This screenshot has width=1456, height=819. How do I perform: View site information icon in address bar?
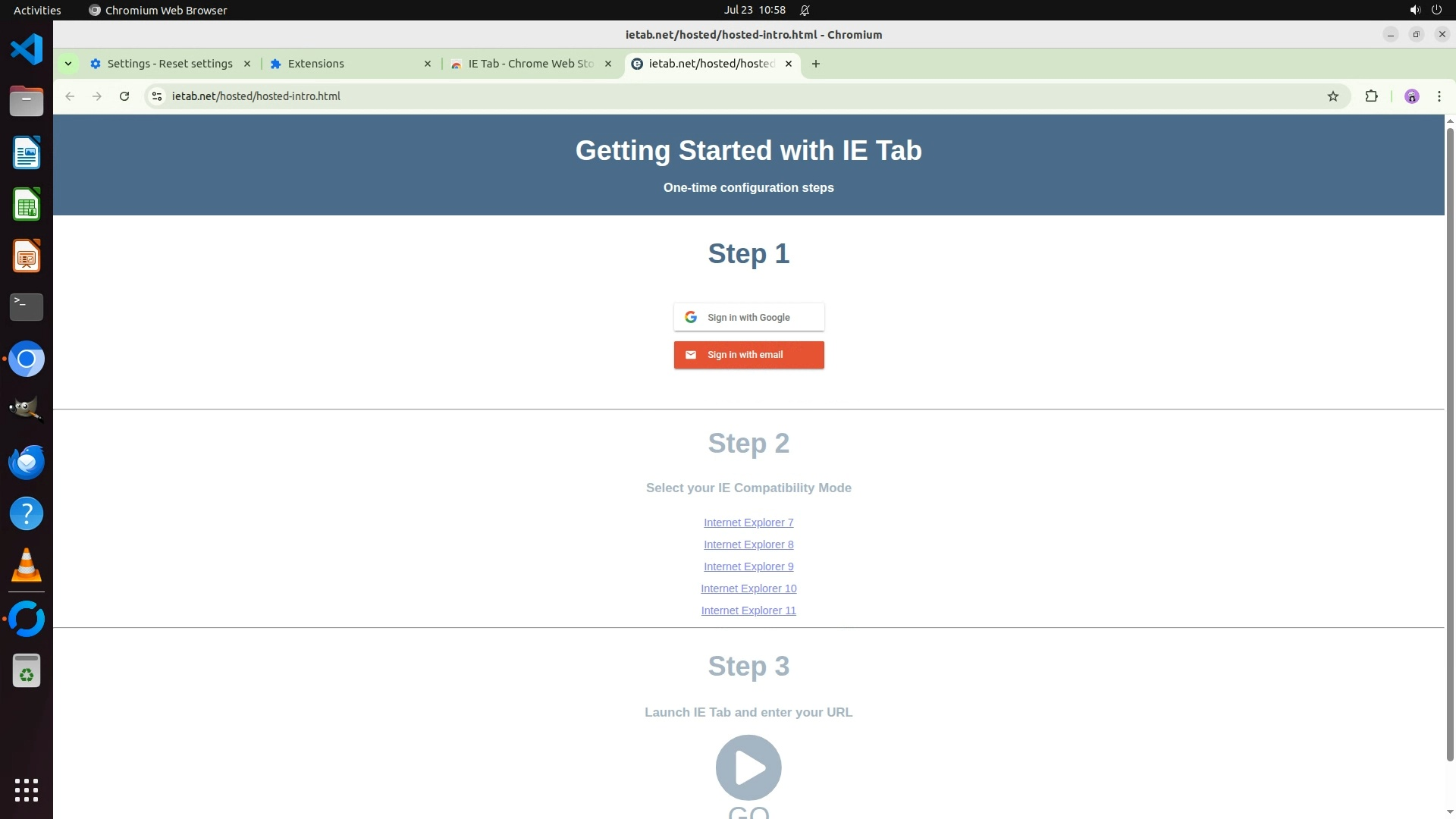tap(157, 96)
